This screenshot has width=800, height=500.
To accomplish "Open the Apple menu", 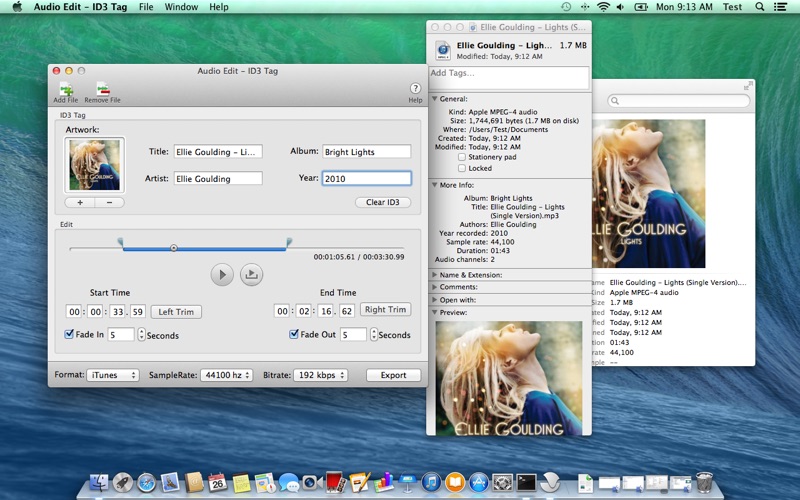I will [x=17, y=7].
